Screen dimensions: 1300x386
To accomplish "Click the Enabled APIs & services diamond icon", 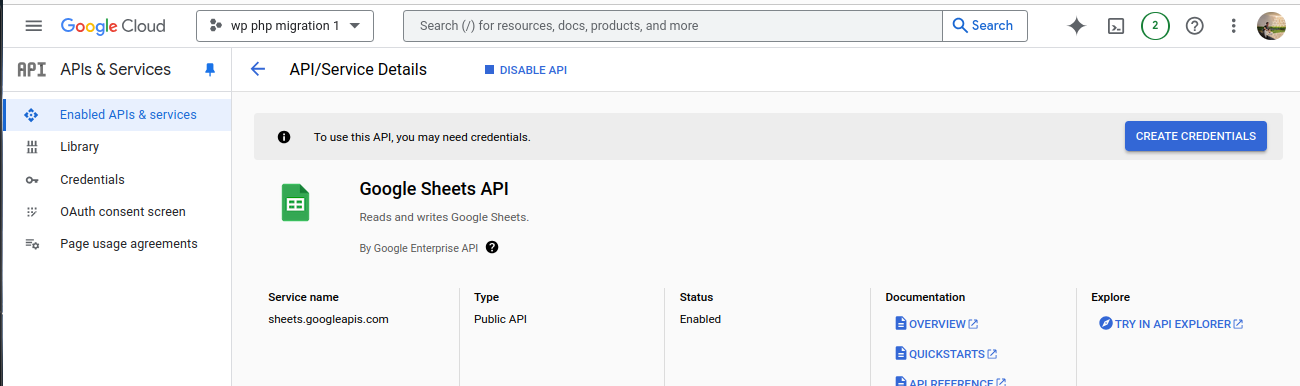I will point(31,115).
